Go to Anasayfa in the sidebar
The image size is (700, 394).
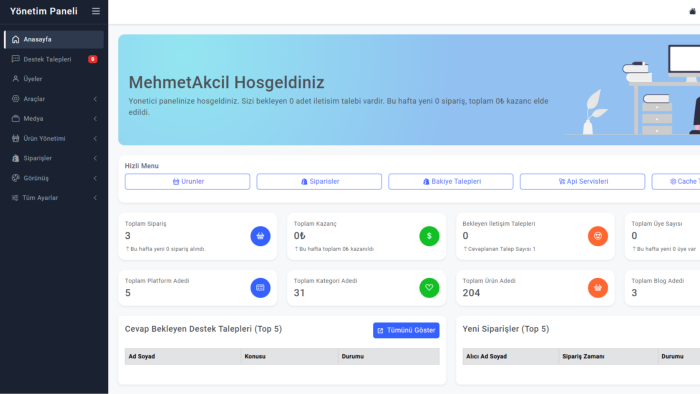[x=54, y=39]
